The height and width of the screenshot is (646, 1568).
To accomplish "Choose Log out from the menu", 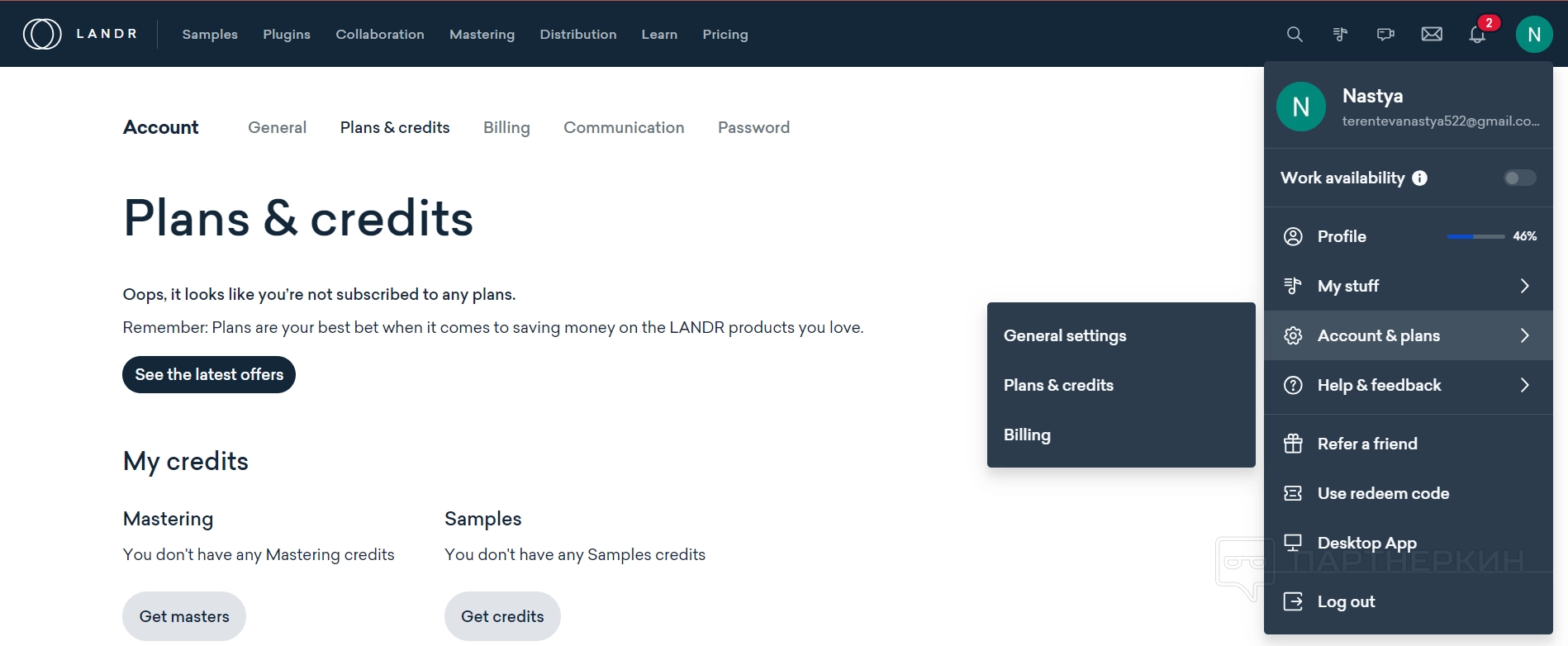I will coord(1346,601).
